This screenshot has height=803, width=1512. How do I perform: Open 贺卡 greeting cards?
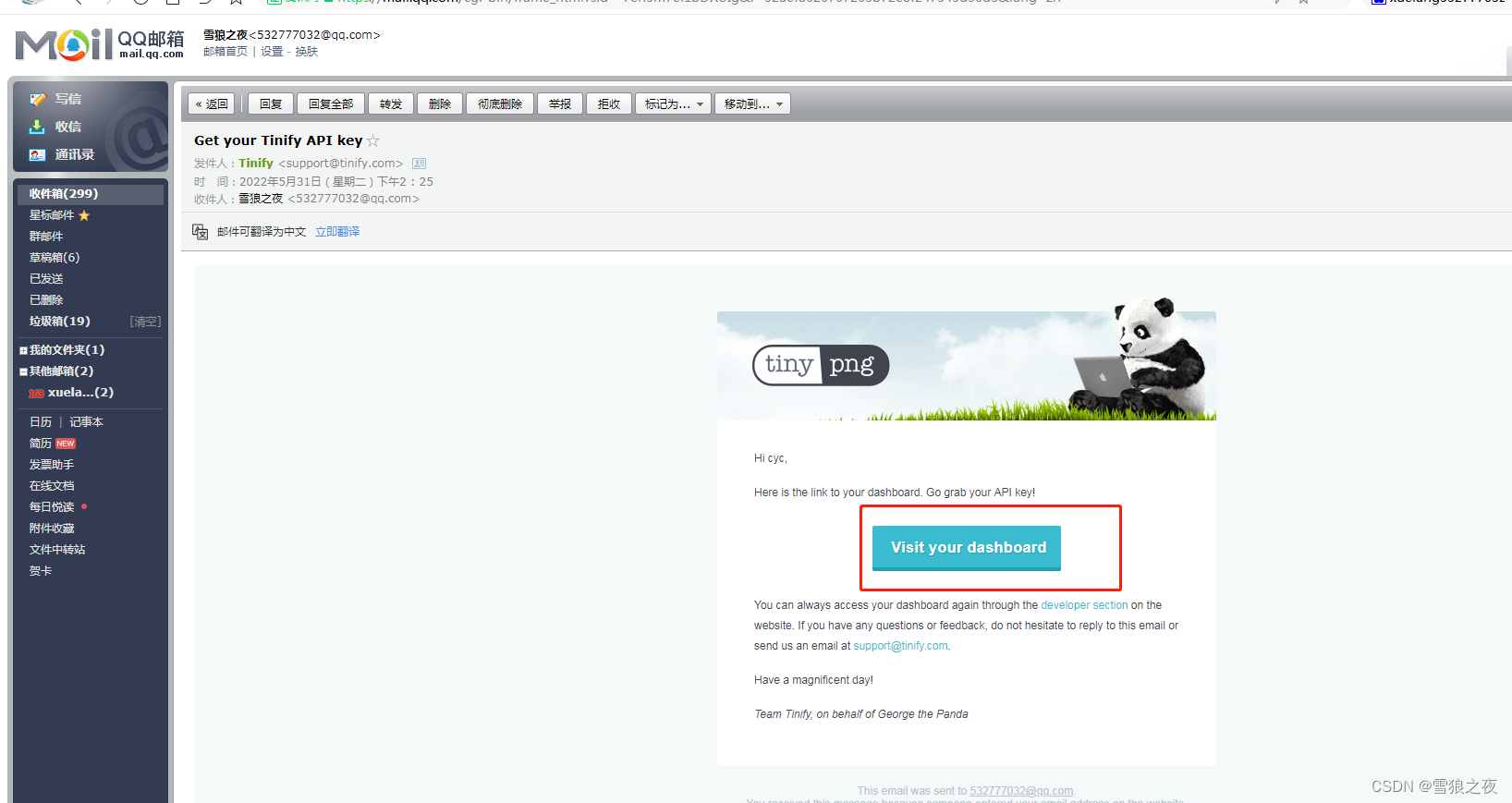click(x=41, y=571)
